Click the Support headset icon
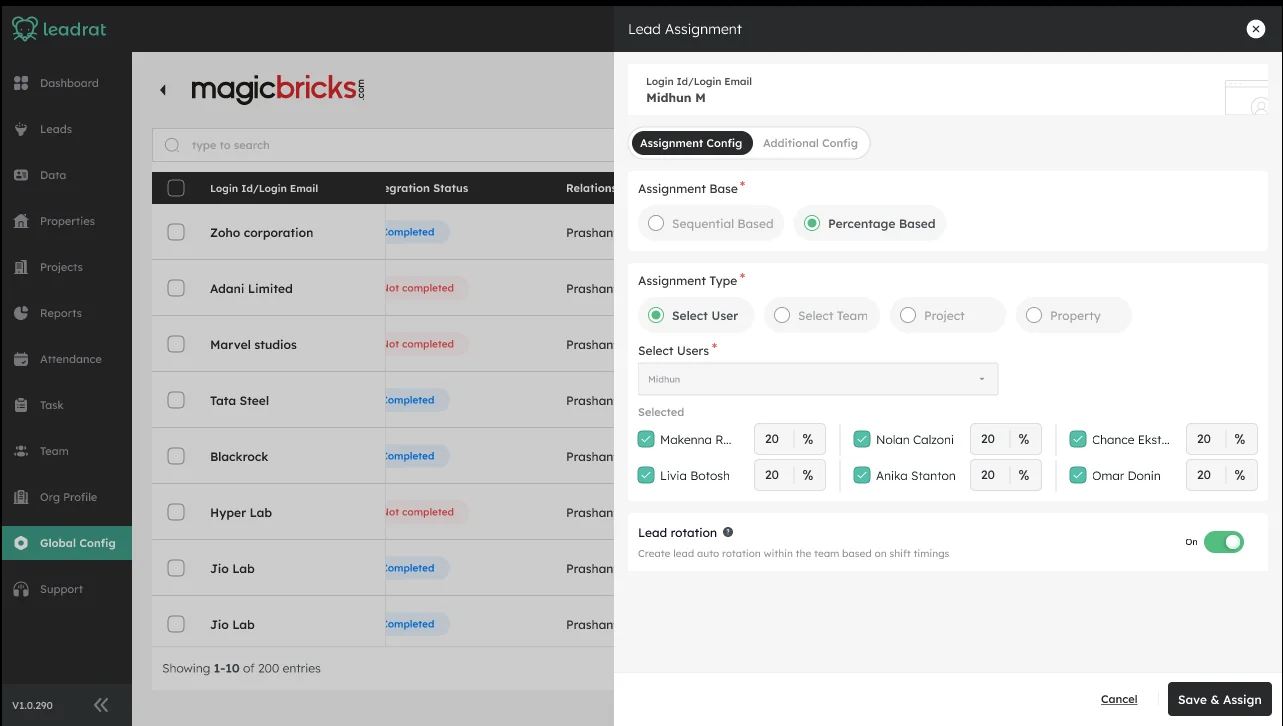This screenshot has width=1283, height=726. pos(21,589)
